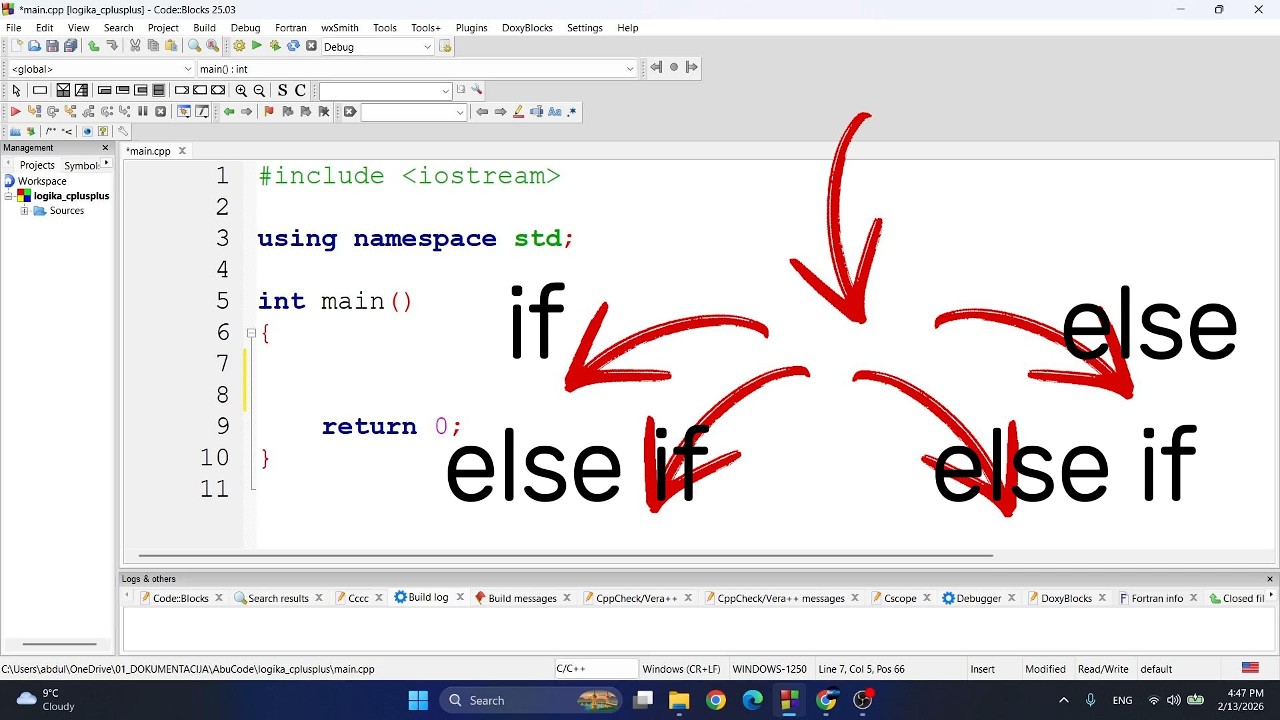Close the Logs & others panel
This screenshot has width=1280, height=720.
[x=1270, y=579]
